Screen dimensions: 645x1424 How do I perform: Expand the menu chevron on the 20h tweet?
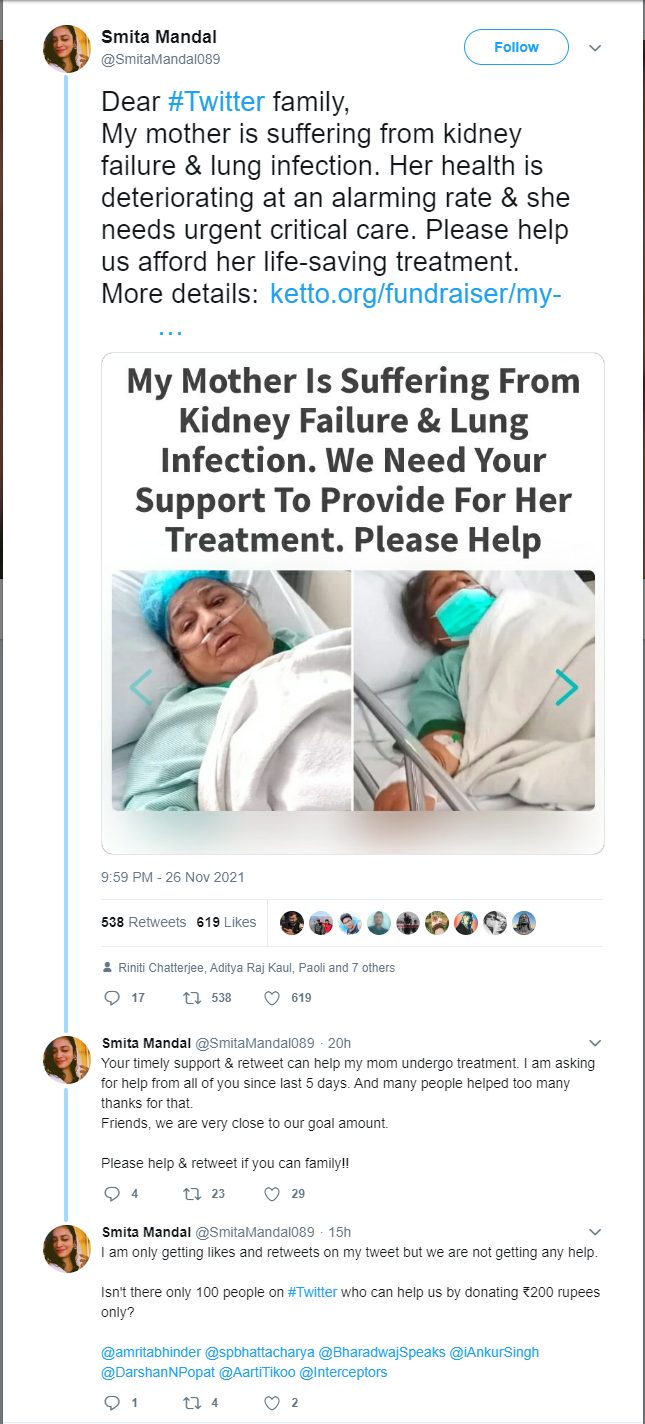click(595, 1043)
